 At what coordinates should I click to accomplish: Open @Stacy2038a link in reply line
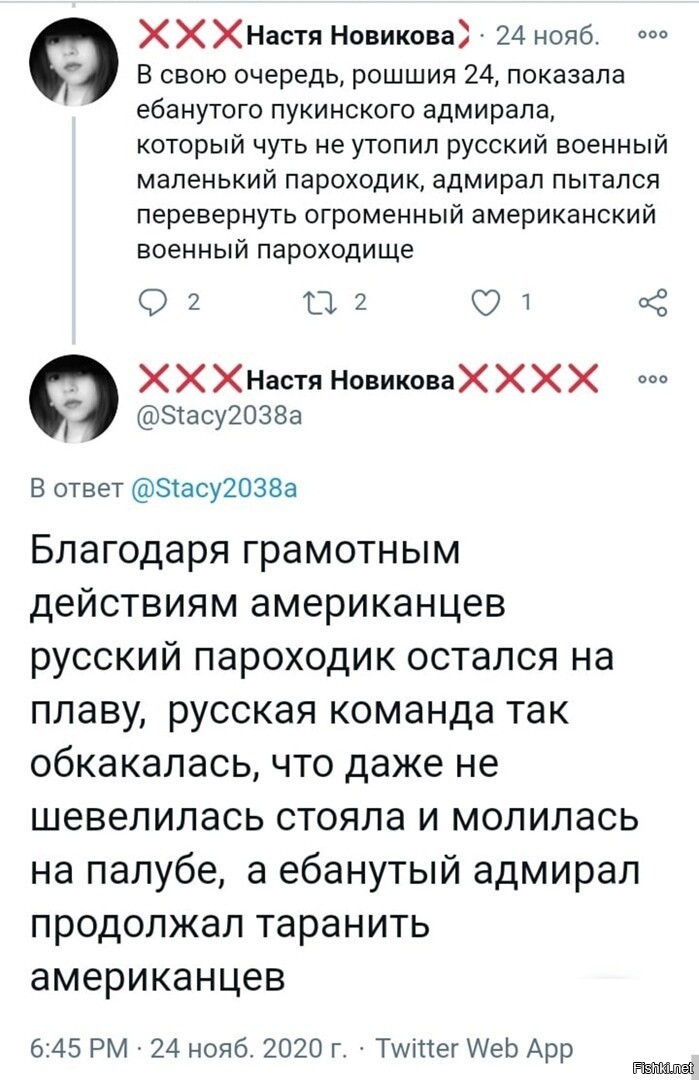[x=213, y=488]
